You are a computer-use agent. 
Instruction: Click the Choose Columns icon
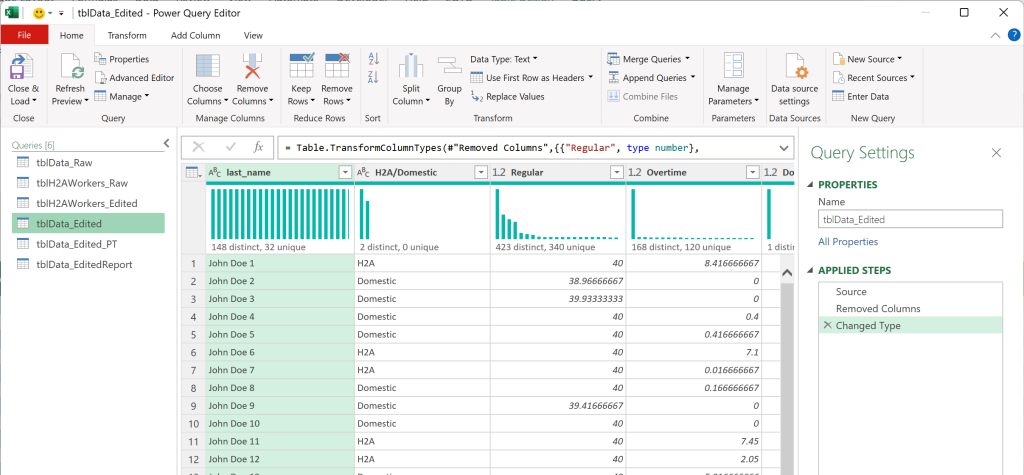click(208, 67)
